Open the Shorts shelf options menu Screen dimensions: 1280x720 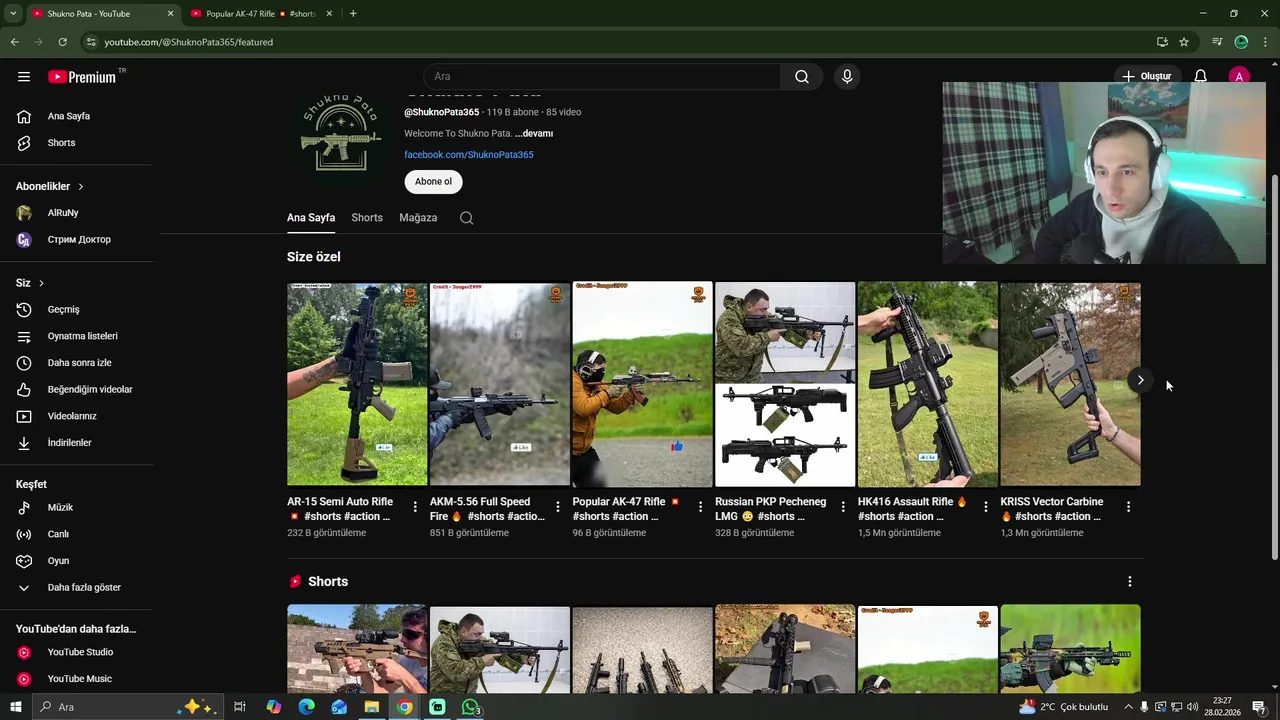(1130, 582)
